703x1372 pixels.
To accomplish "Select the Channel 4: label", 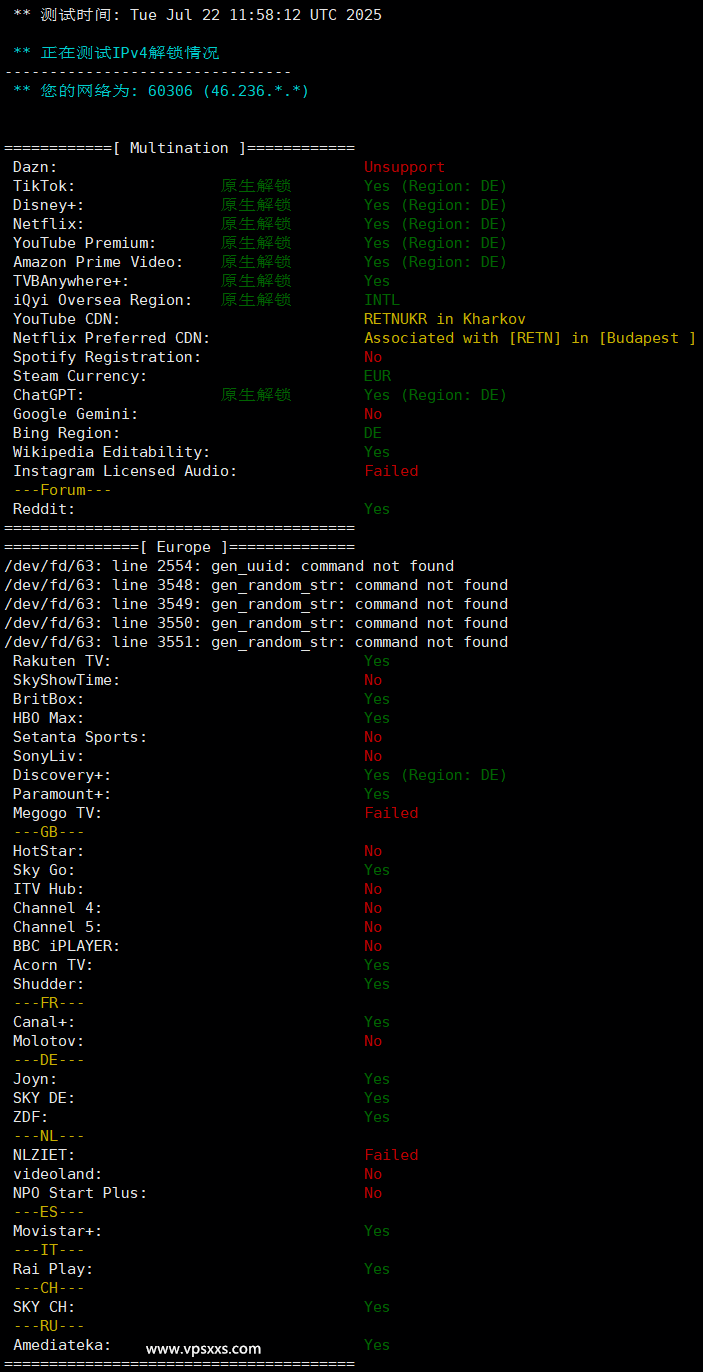I will 58,908.
